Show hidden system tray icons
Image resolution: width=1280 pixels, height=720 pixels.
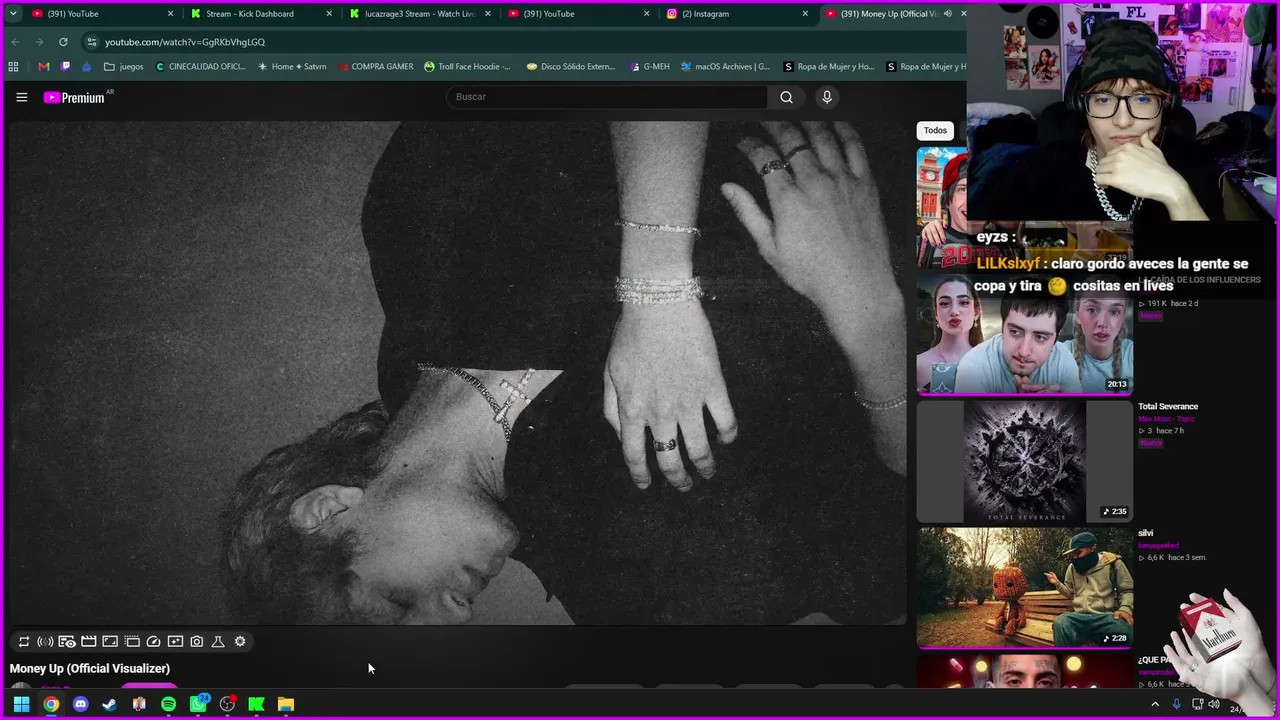coord(1155,704)
